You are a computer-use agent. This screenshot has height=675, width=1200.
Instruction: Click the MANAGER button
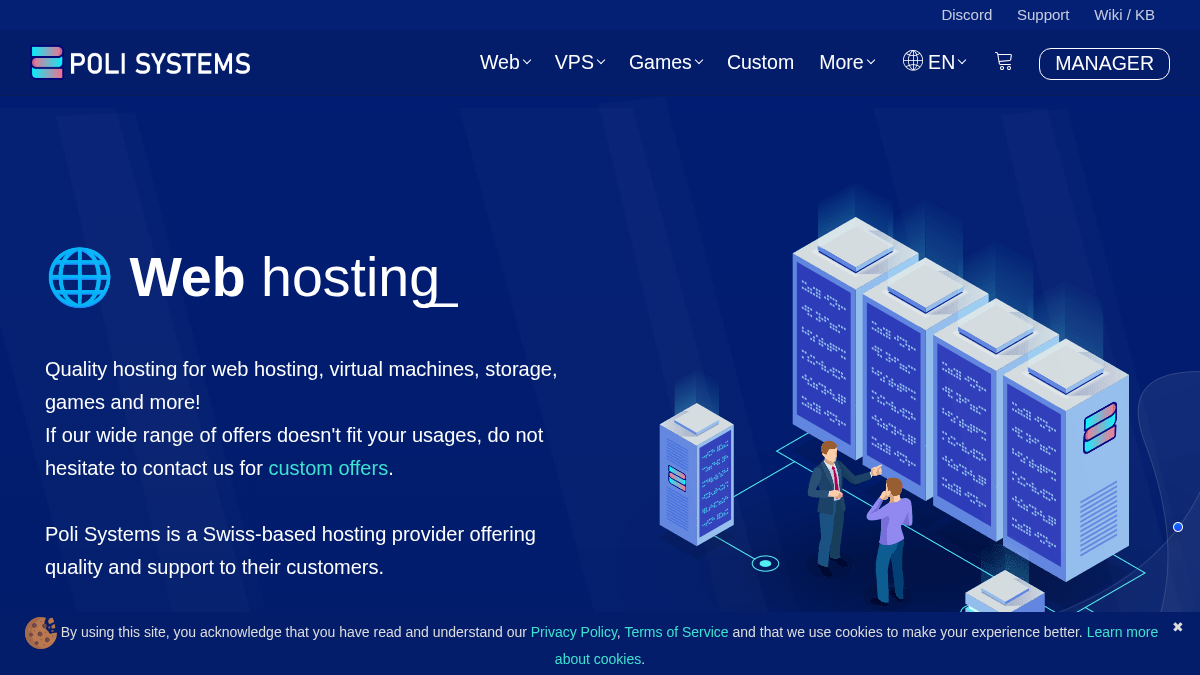[x=1104, y=63]
